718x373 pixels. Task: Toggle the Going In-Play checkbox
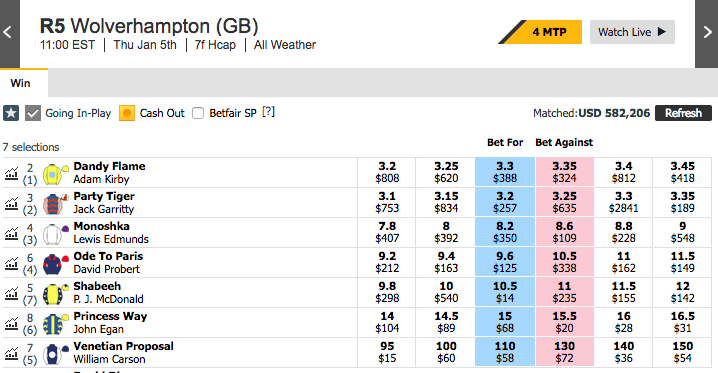(x=33, y=113)
